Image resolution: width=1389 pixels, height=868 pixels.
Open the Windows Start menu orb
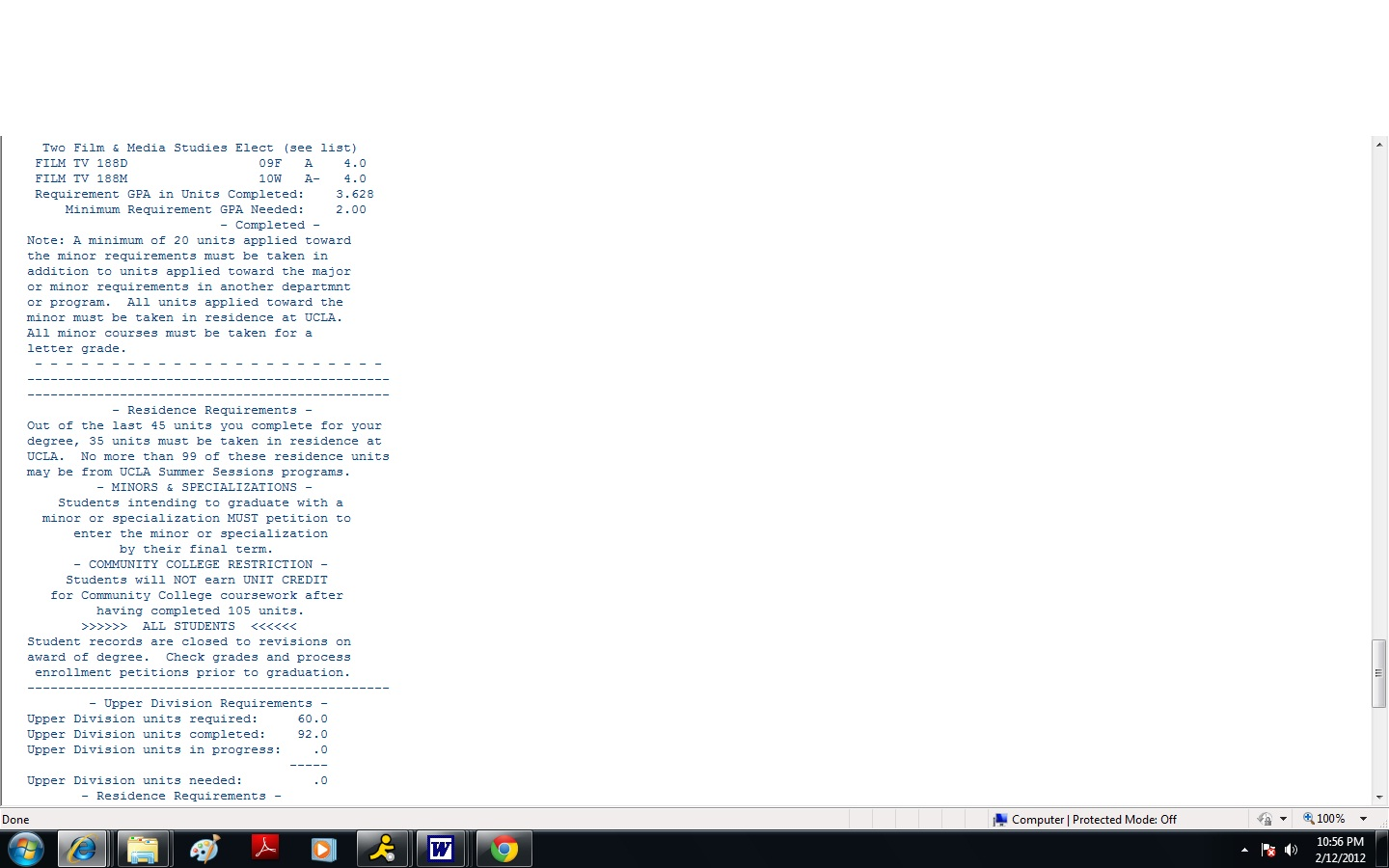coord(26,849)
